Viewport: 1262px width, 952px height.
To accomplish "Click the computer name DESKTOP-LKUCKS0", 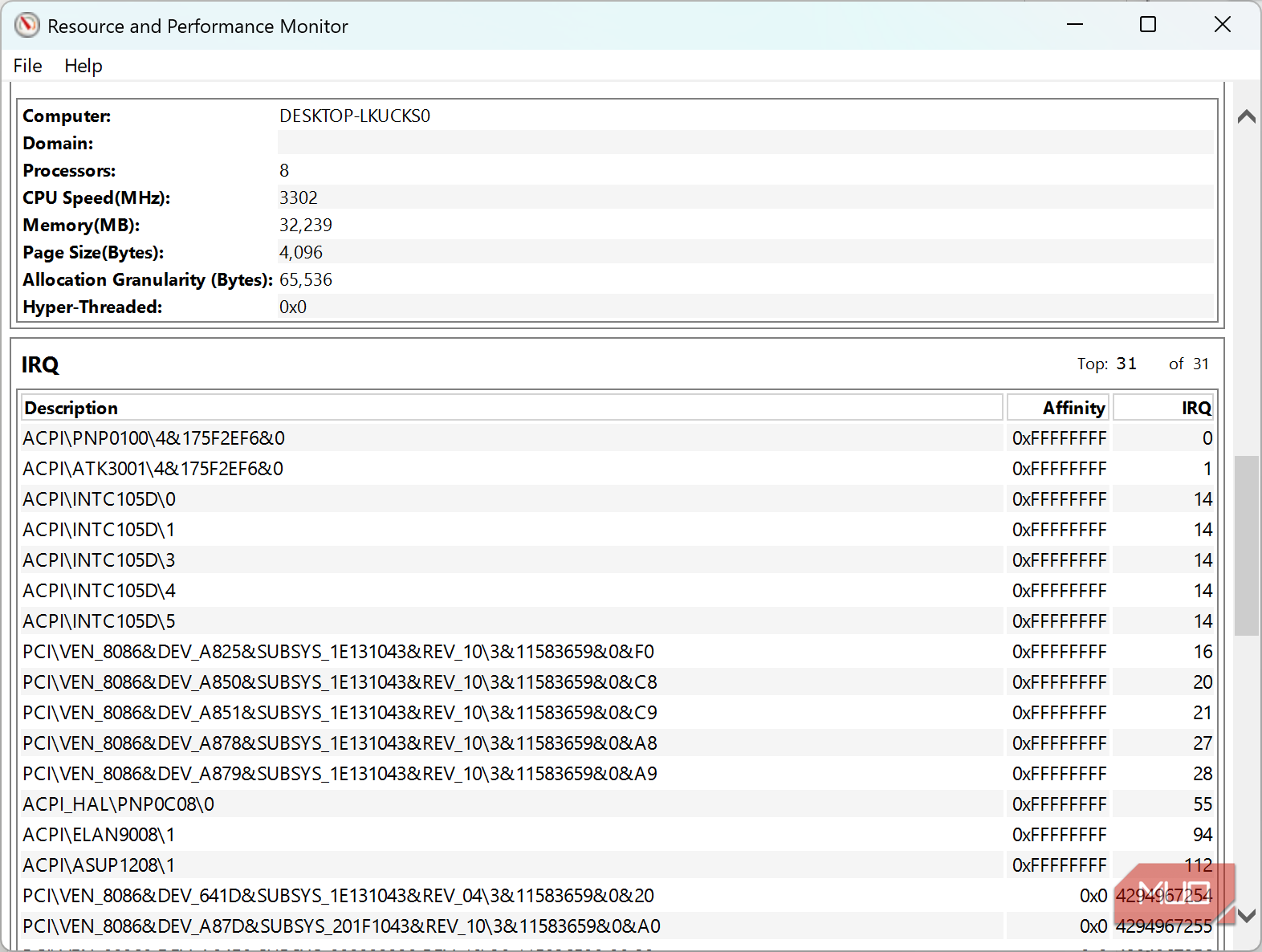I will 355,116.
